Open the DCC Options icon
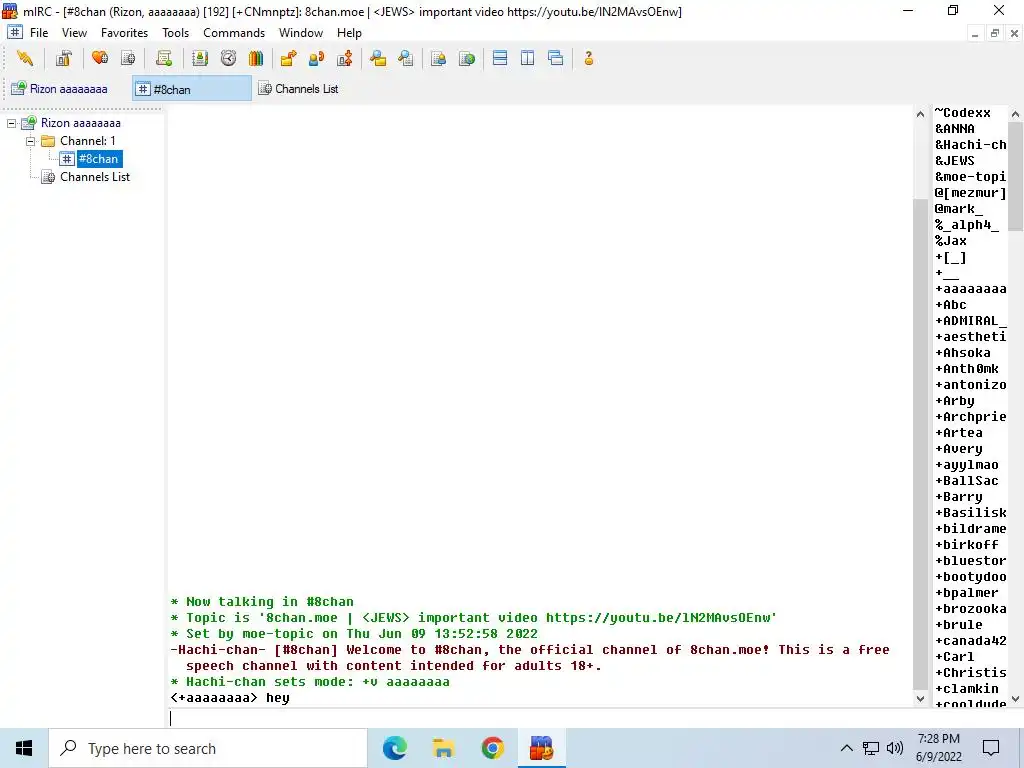1024x768 pixels. click(x=345, y=58)
